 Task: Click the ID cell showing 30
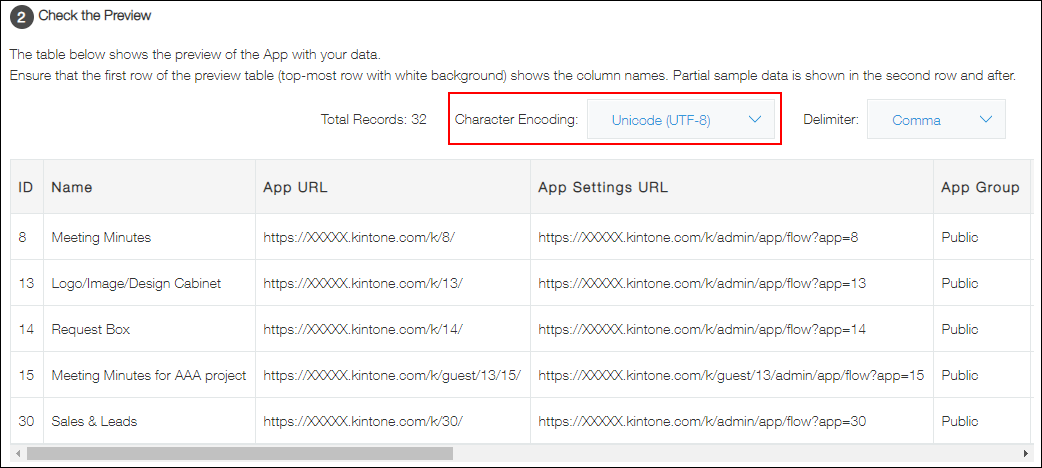click(x=27, y=421)
